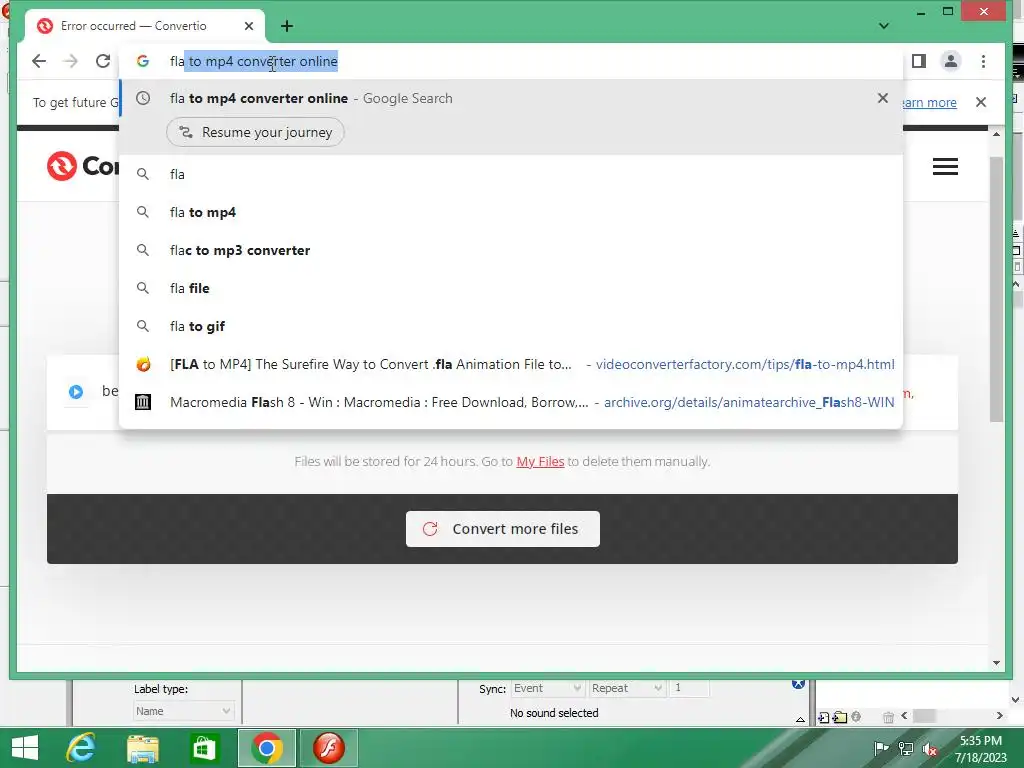
Task: Open Chrome side panel icon
Action: 918,61
